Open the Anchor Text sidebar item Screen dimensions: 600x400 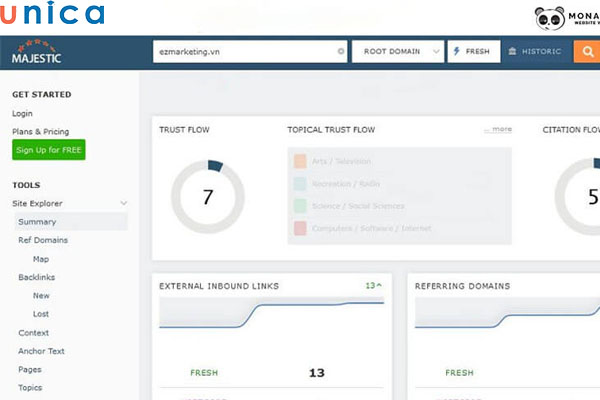[x=41, y=351]
